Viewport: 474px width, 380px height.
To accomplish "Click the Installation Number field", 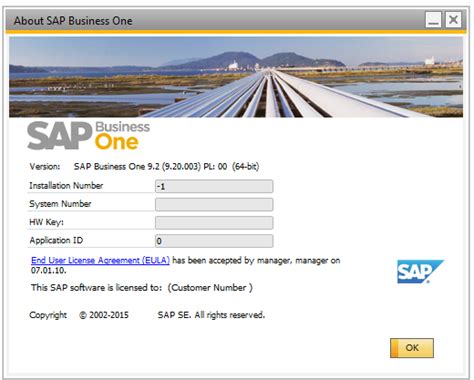I will point(214,186).
